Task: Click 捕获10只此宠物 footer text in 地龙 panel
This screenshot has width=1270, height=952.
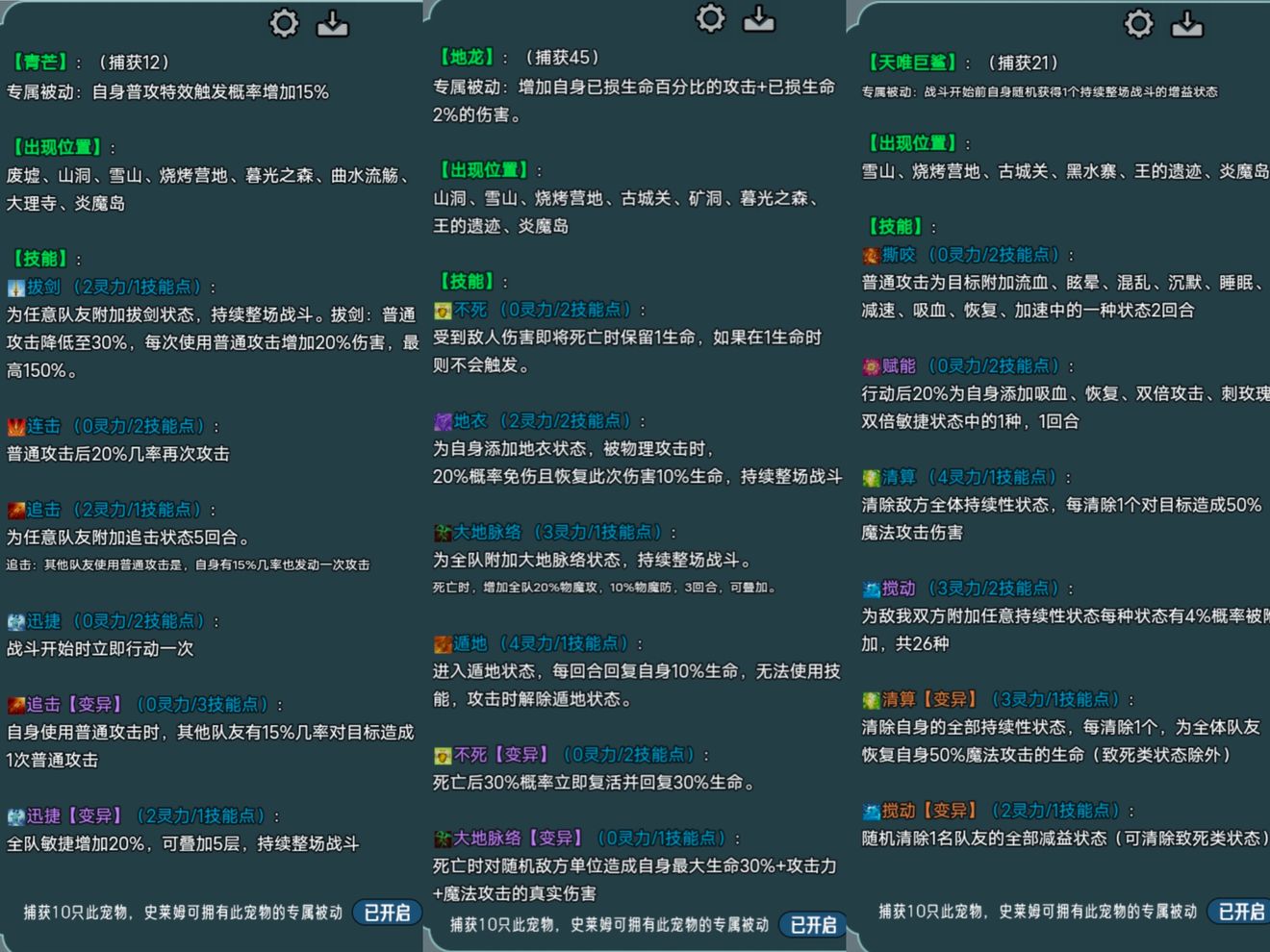Action: 609,925
